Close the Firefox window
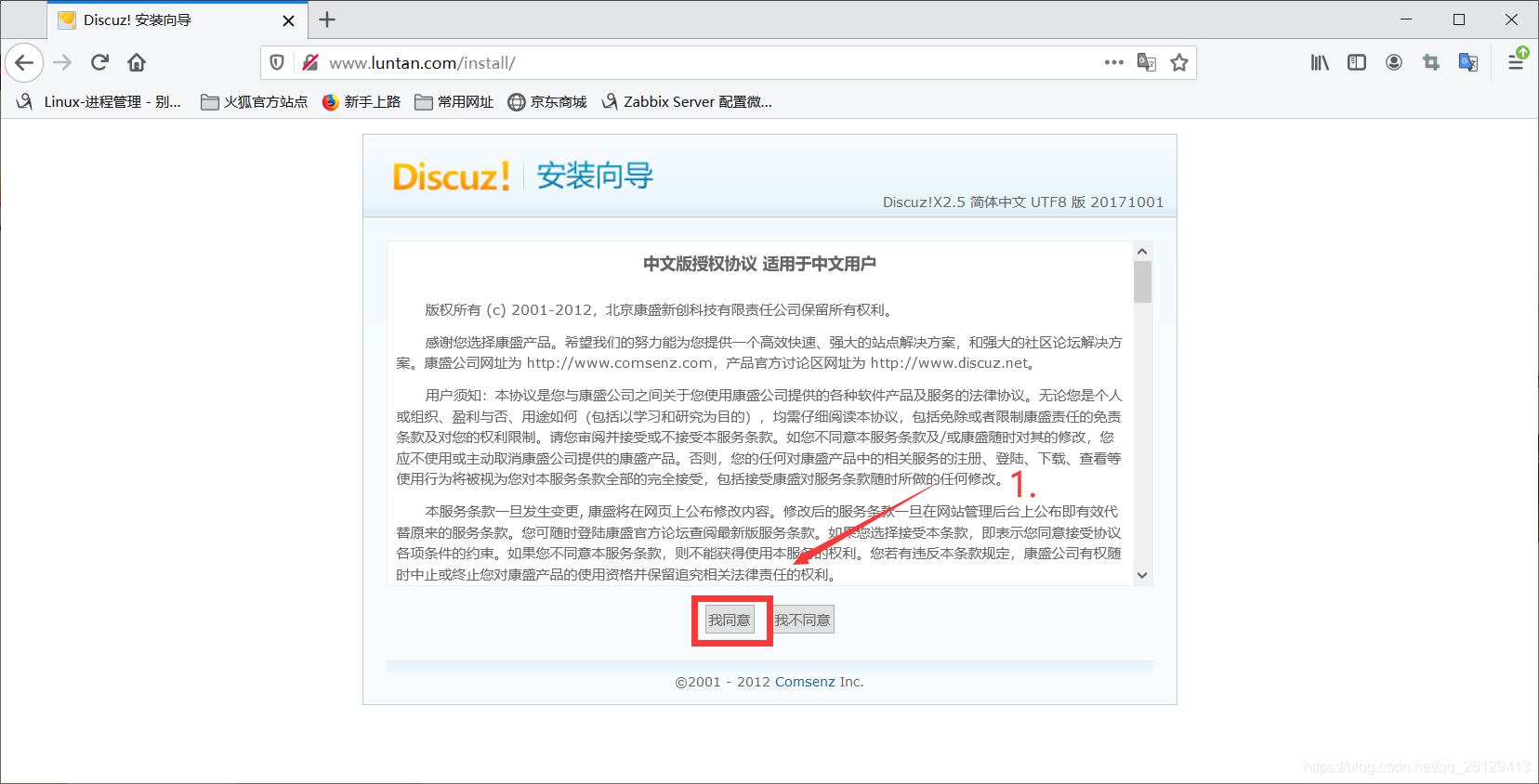The image size is (1539, 784). (x=1512, y=20)
